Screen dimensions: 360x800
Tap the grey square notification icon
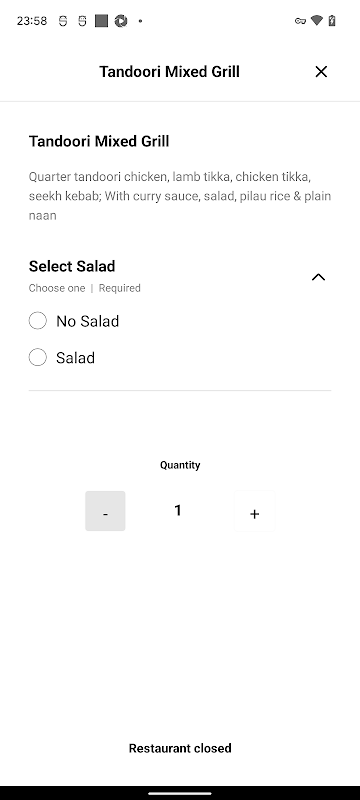(x=101, y=21)
